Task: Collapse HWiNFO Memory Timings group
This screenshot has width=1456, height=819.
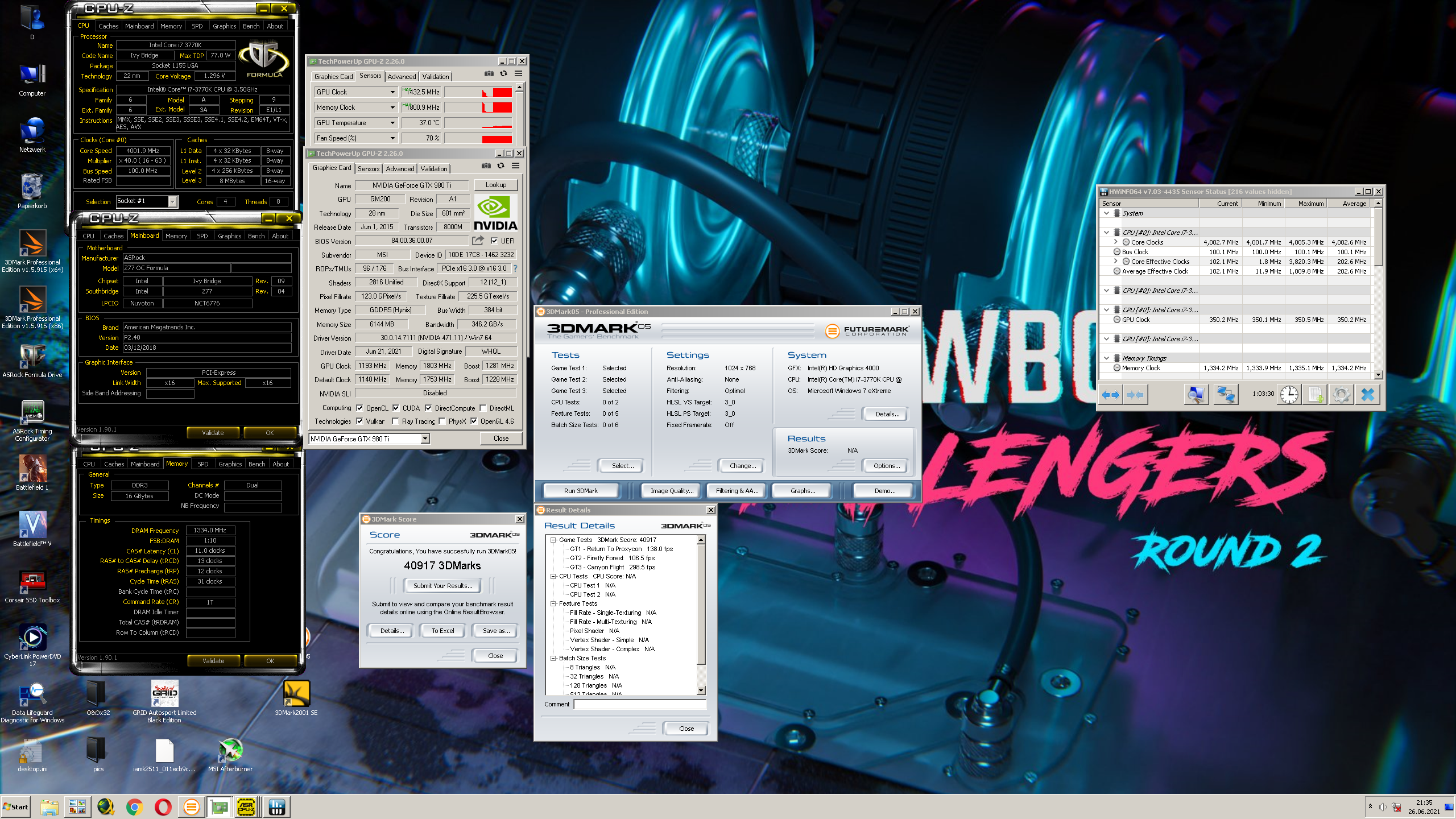Action: 1106,358
